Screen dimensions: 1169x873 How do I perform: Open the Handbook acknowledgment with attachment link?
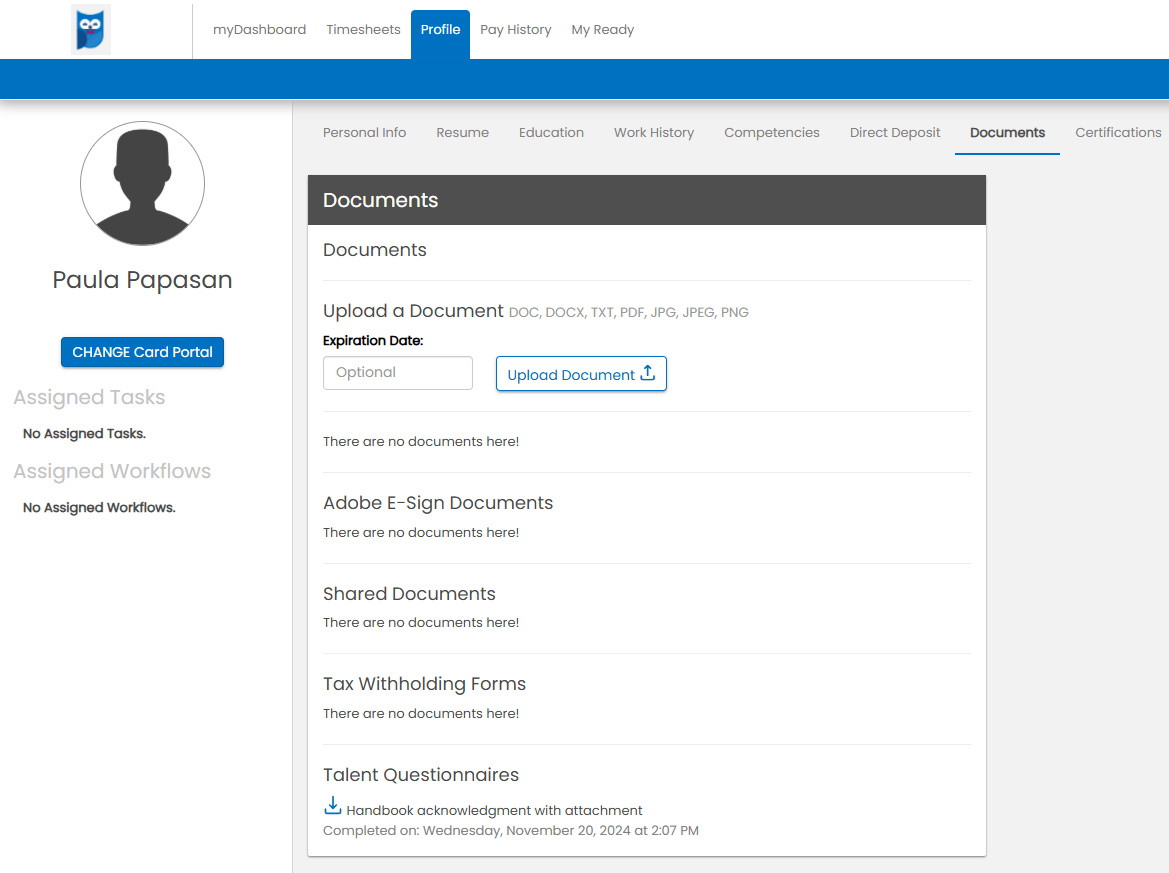coord(494,810)
